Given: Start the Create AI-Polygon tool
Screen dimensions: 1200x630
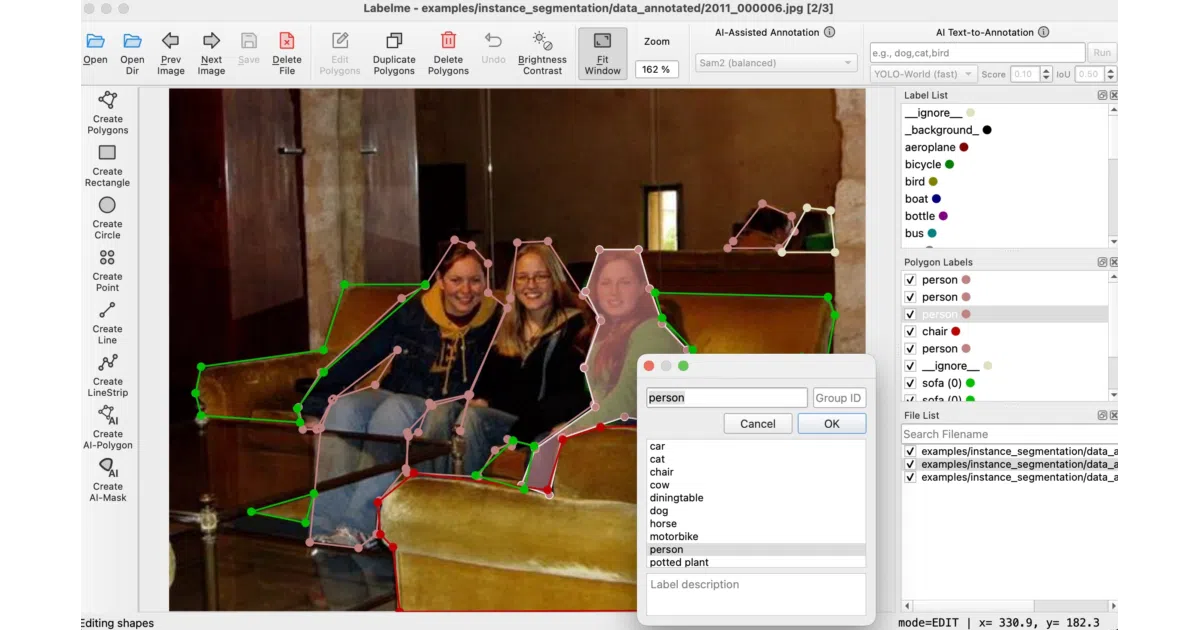Looking at the screenshot, I should (x=107, y=427).
